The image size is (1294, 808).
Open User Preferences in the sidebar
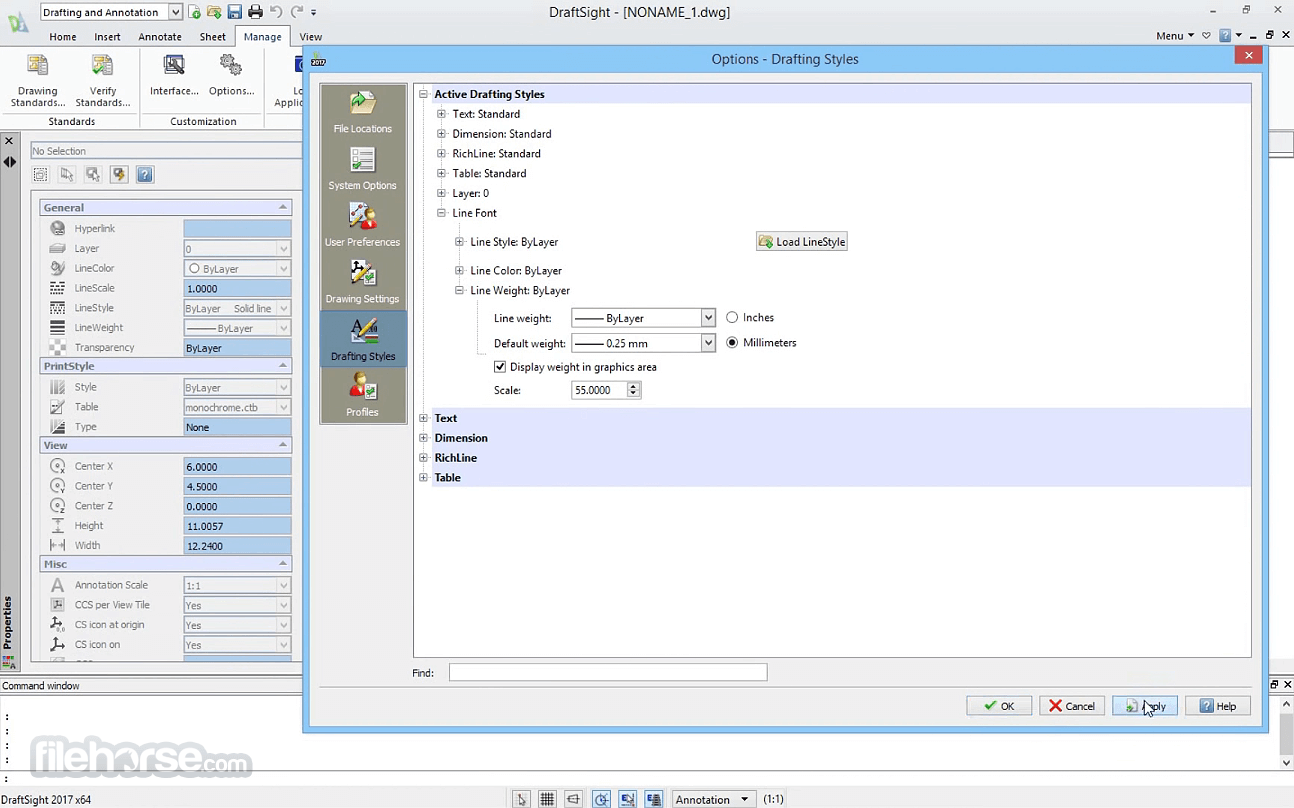(x=362, y=225)
